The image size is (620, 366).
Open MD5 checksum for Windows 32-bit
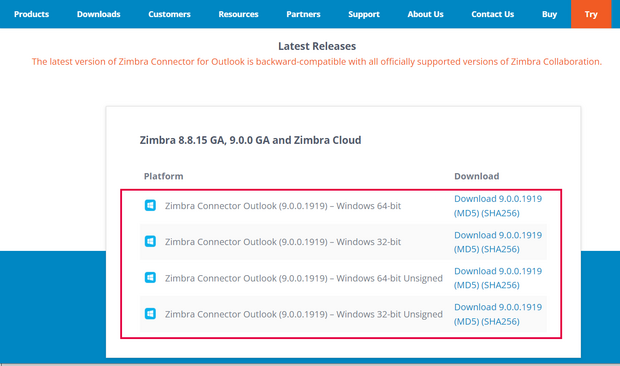[467, 249]
